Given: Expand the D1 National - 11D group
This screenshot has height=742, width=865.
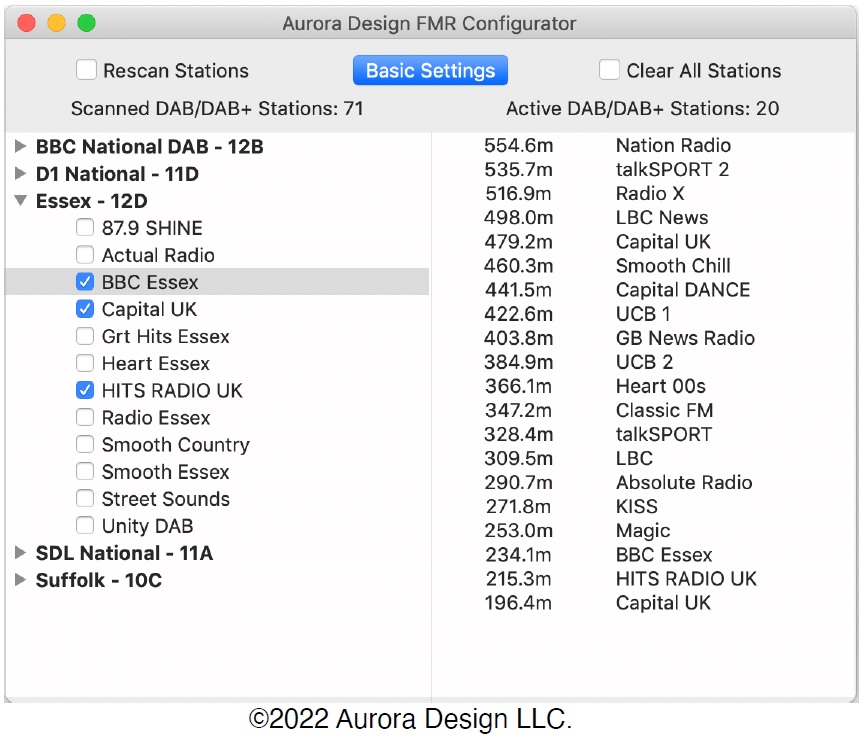Looking at the screenshot, I should 20,174.
